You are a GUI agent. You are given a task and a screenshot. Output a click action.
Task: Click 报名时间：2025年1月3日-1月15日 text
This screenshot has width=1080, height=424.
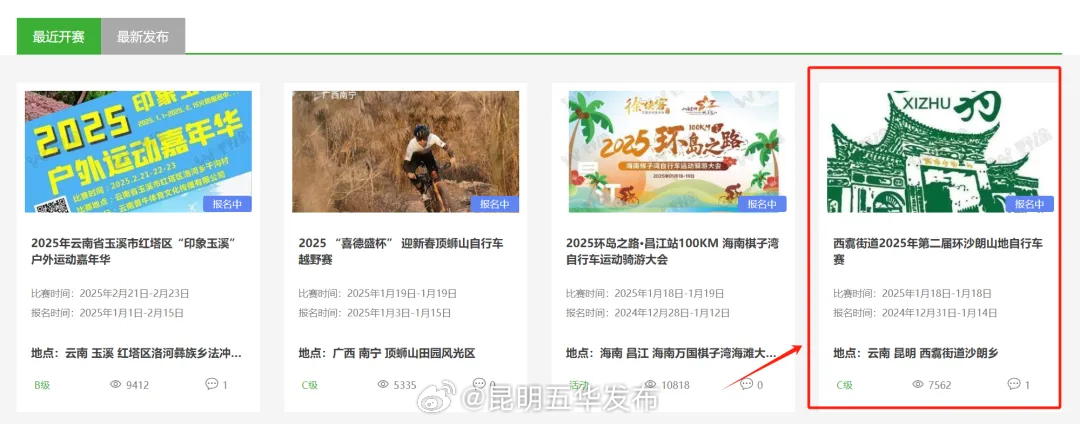tap(375, 312)
